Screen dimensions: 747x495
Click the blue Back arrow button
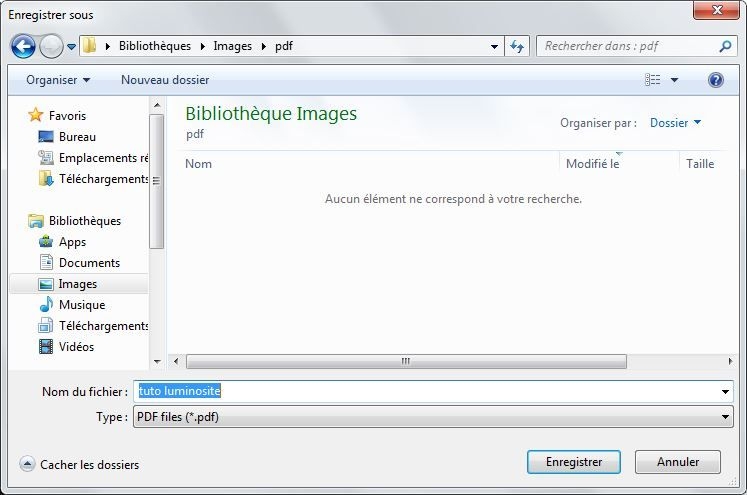(23, 47)
